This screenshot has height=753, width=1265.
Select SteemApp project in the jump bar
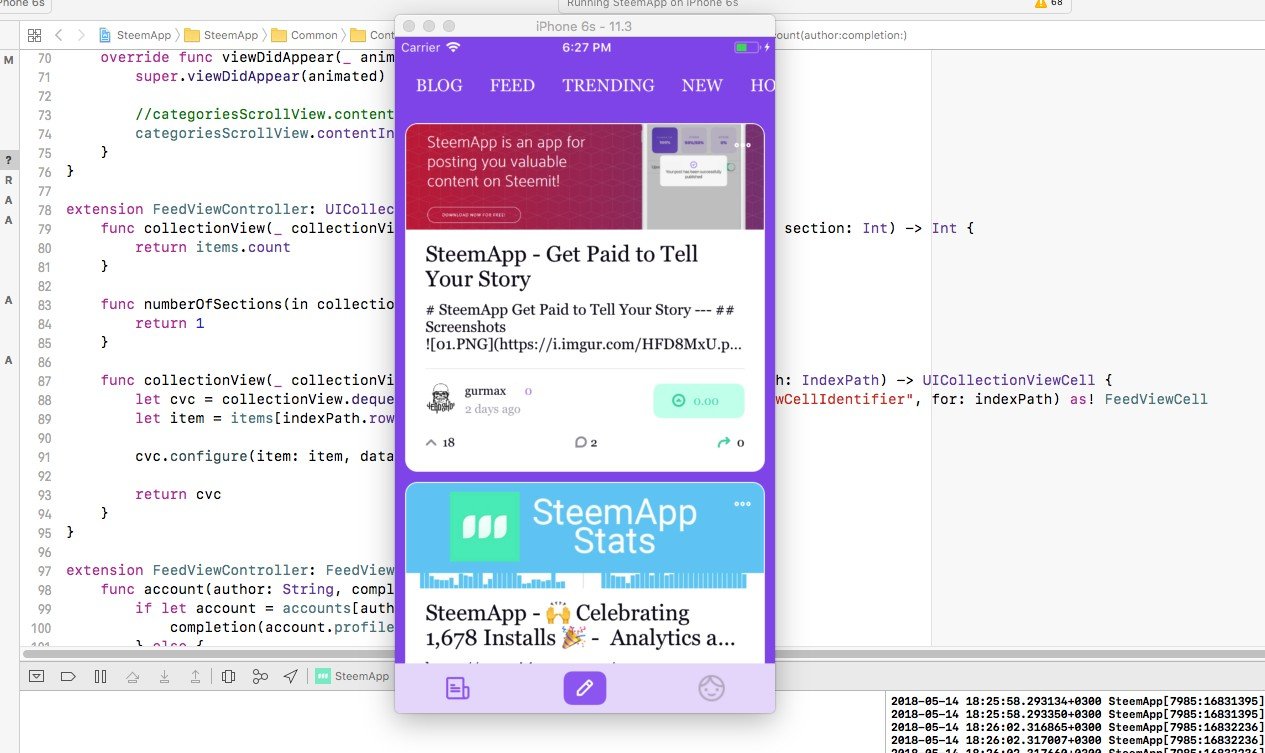[135, 35]
